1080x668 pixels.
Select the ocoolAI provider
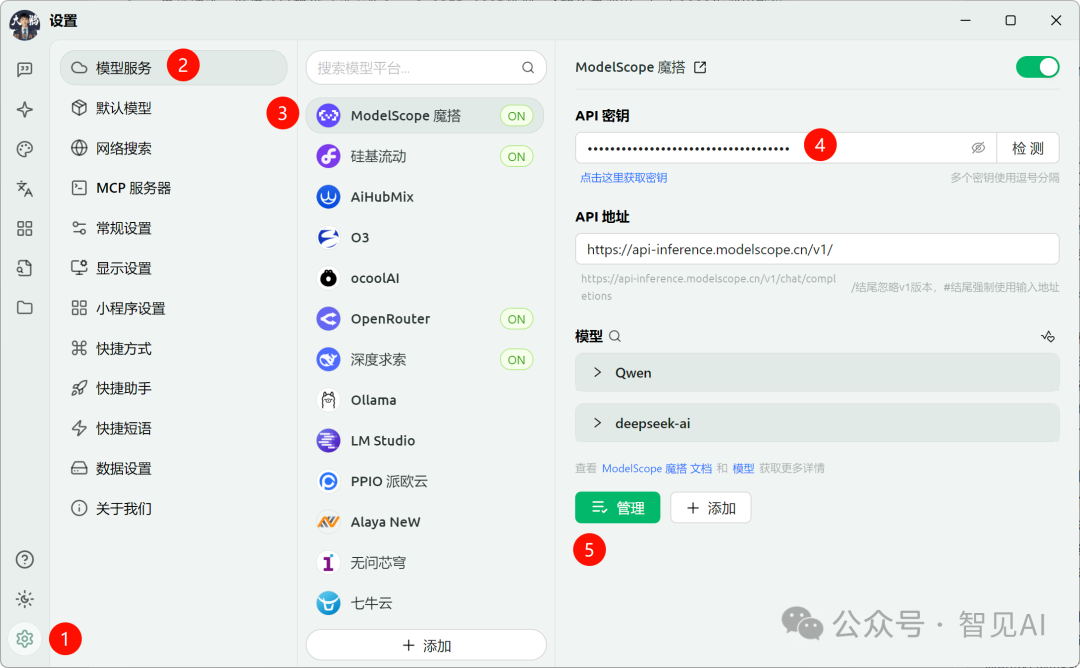(x=424, y=278)
